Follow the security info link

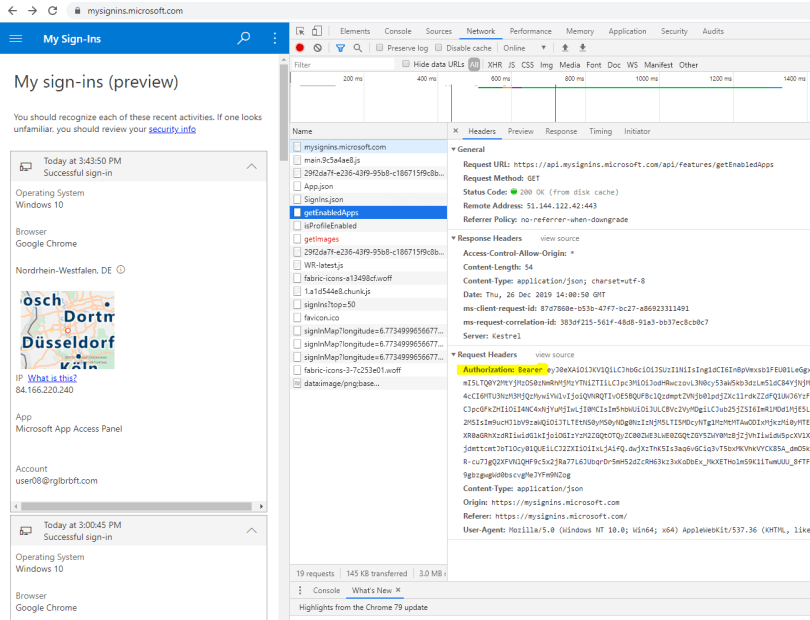(x=172, y=129)
